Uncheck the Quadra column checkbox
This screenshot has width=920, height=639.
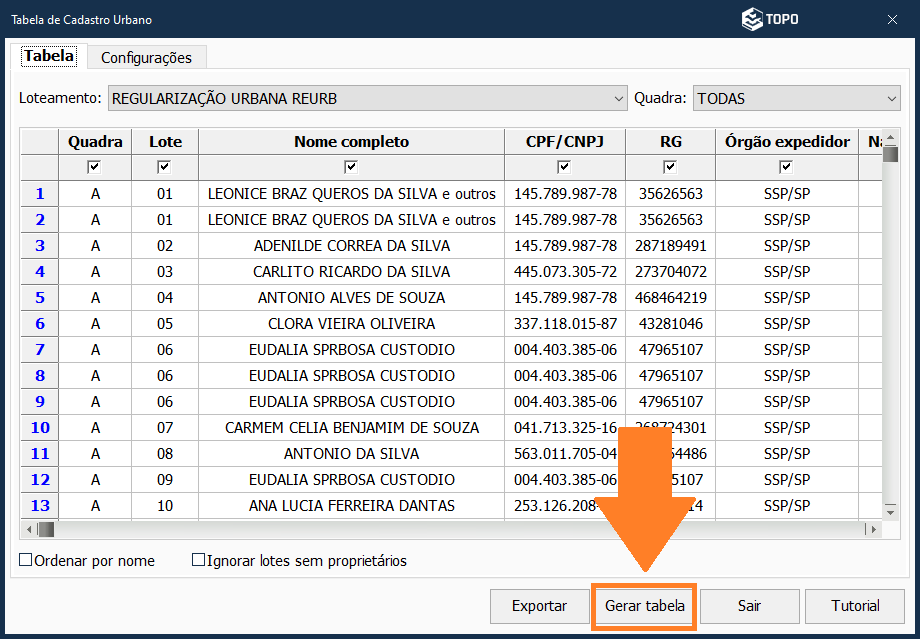click(95, 167)
